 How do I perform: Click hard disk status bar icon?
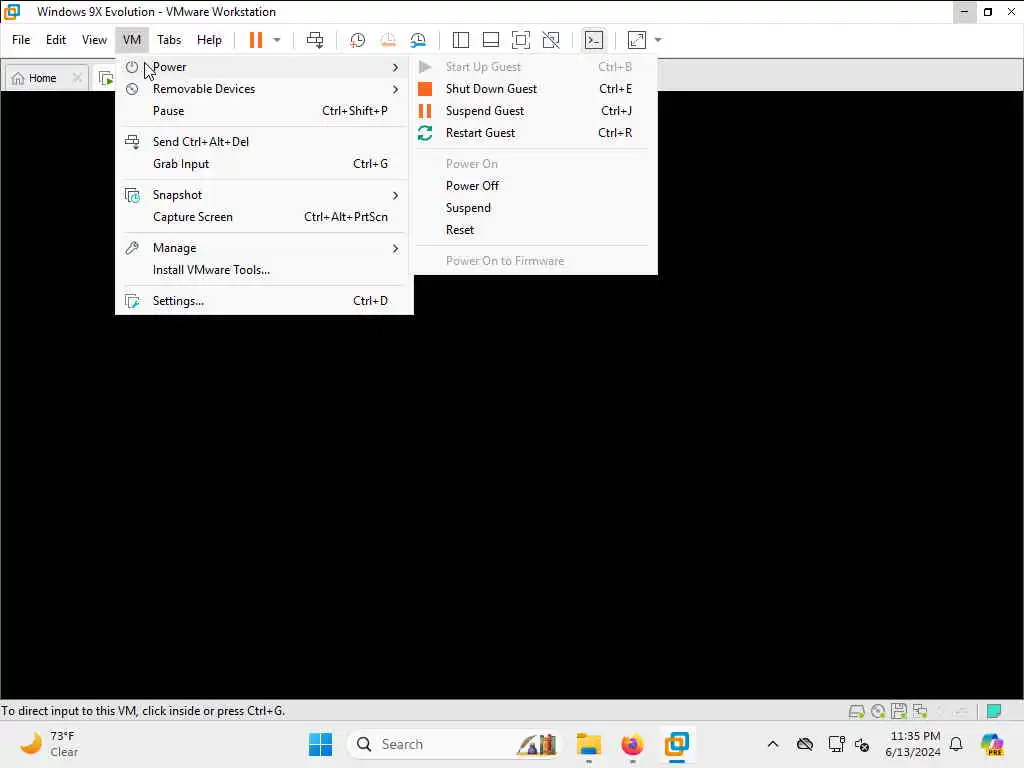click(856, 711)
